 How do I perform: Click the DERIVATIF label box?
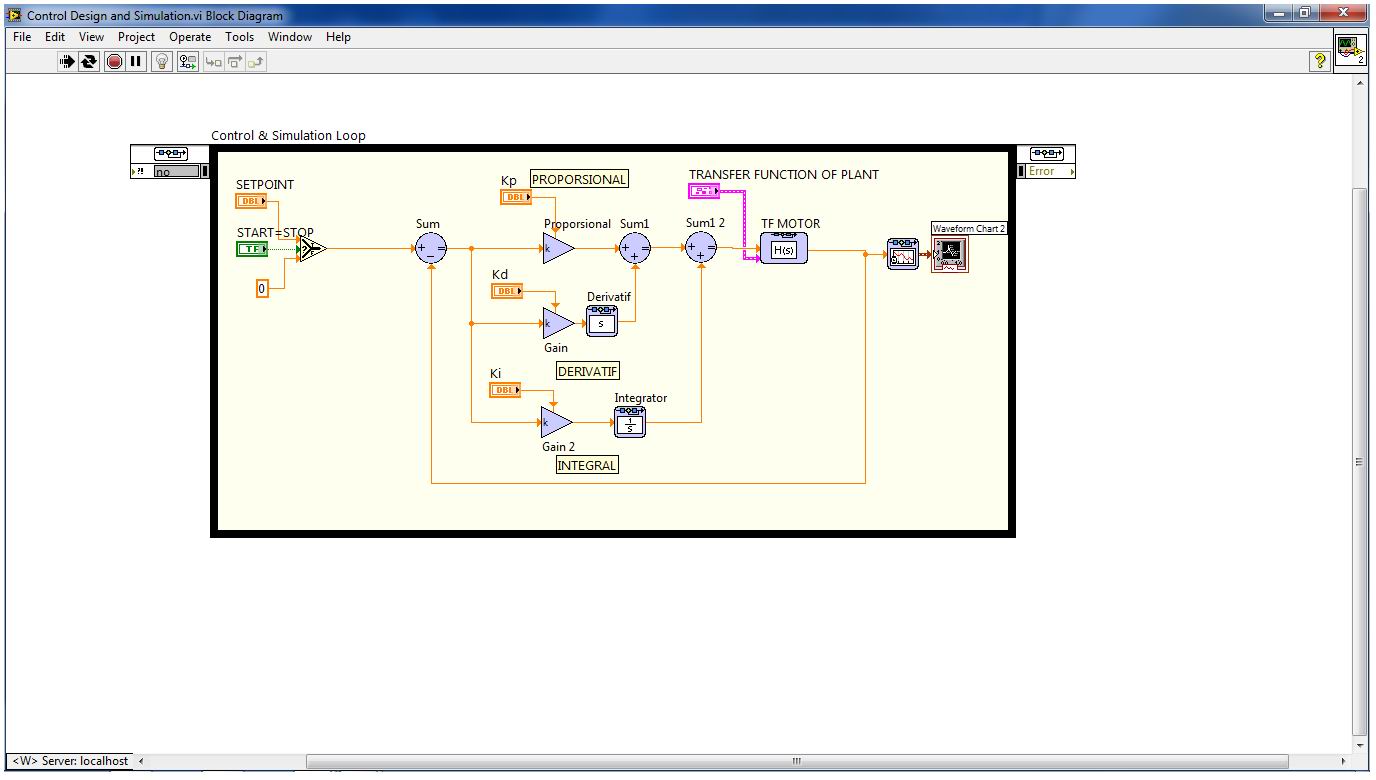coord(588,371)
